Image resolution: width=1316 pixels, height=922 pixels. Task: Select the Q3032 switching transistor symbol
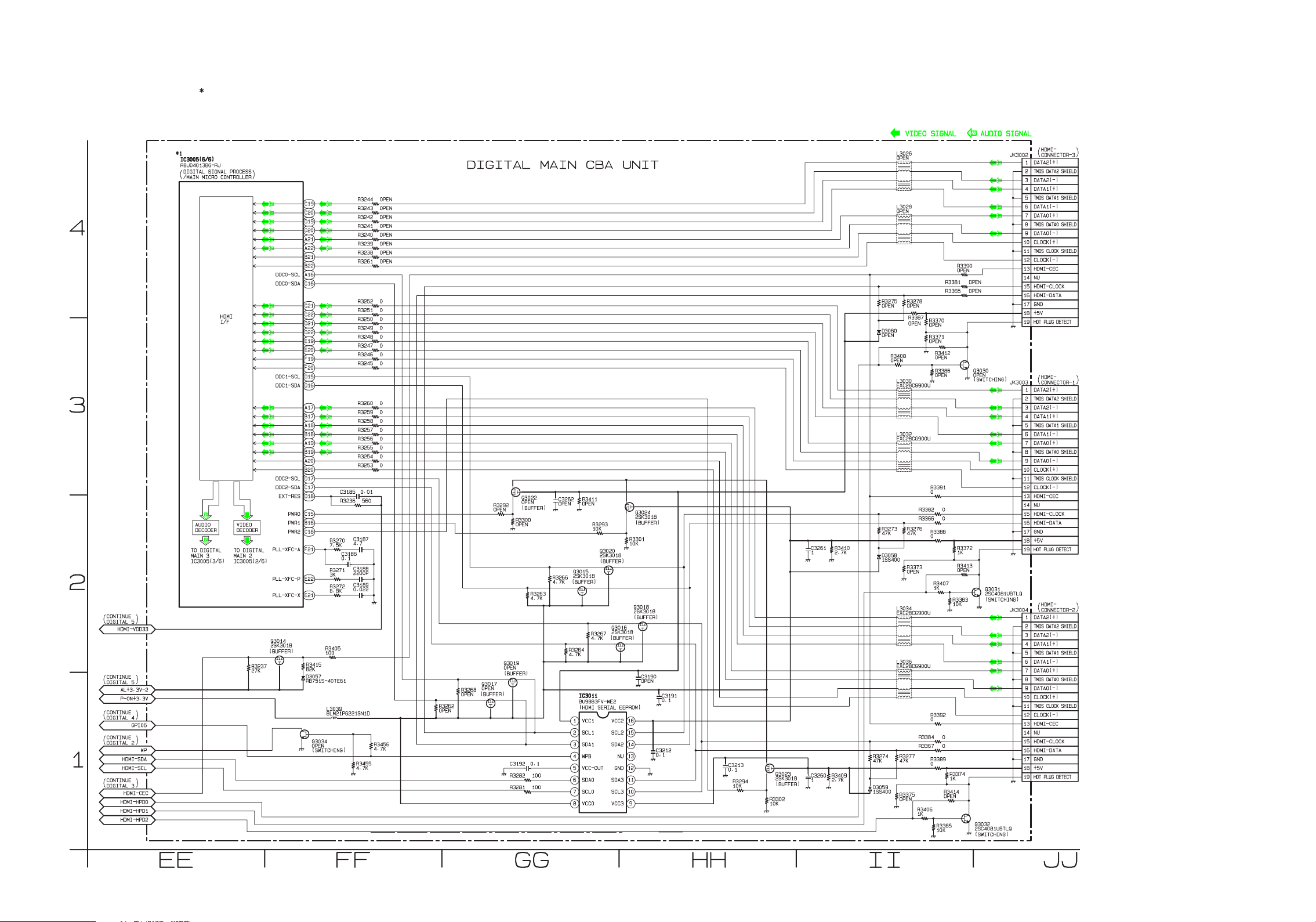(x=966, y=819)
